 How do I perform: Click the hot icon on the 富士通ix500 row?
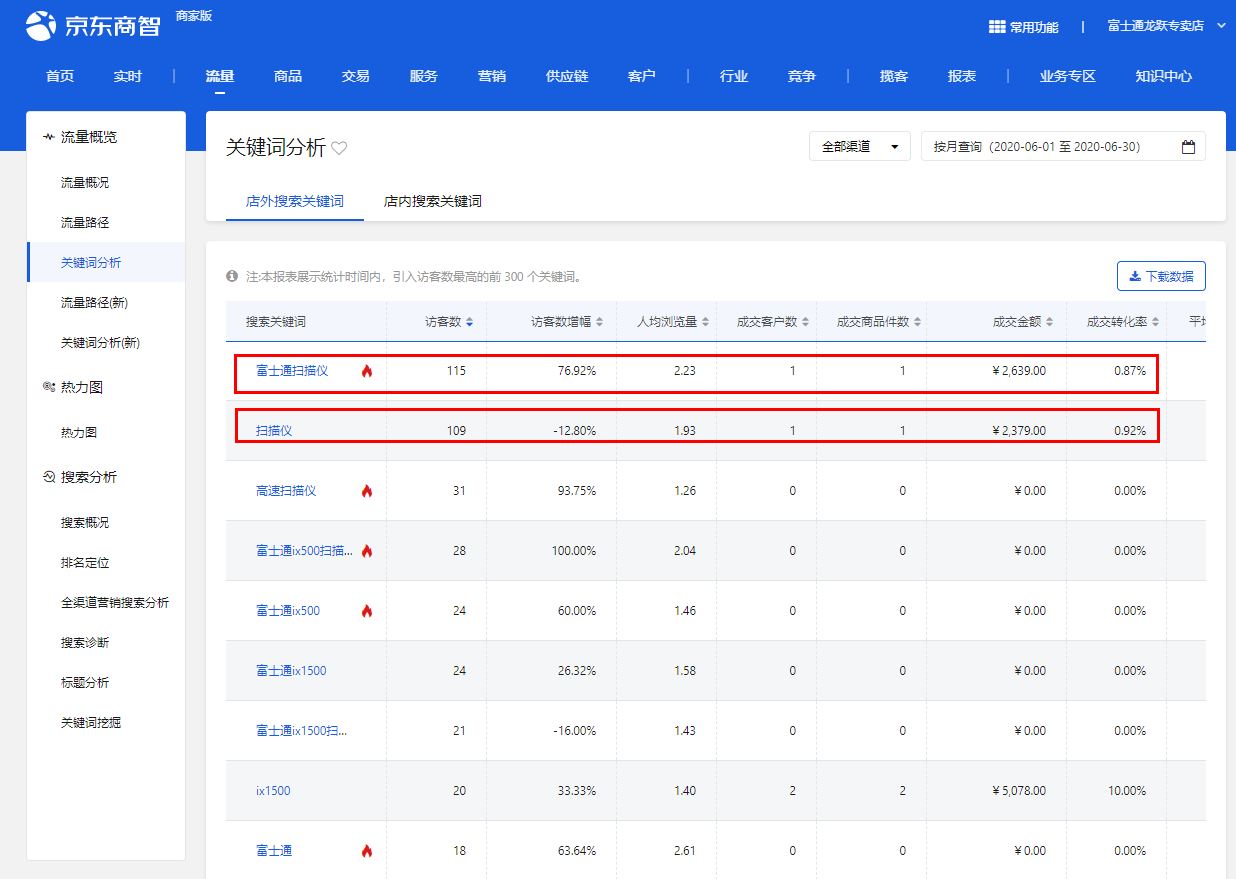367,611
